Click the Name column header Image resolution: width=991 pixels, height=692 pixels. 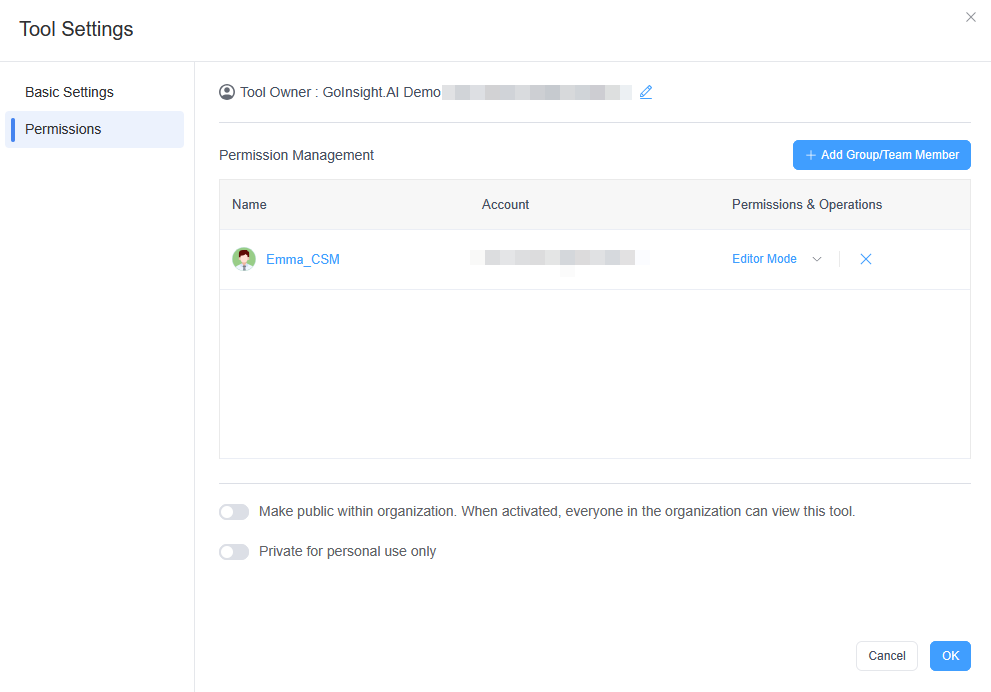point(249,205)
